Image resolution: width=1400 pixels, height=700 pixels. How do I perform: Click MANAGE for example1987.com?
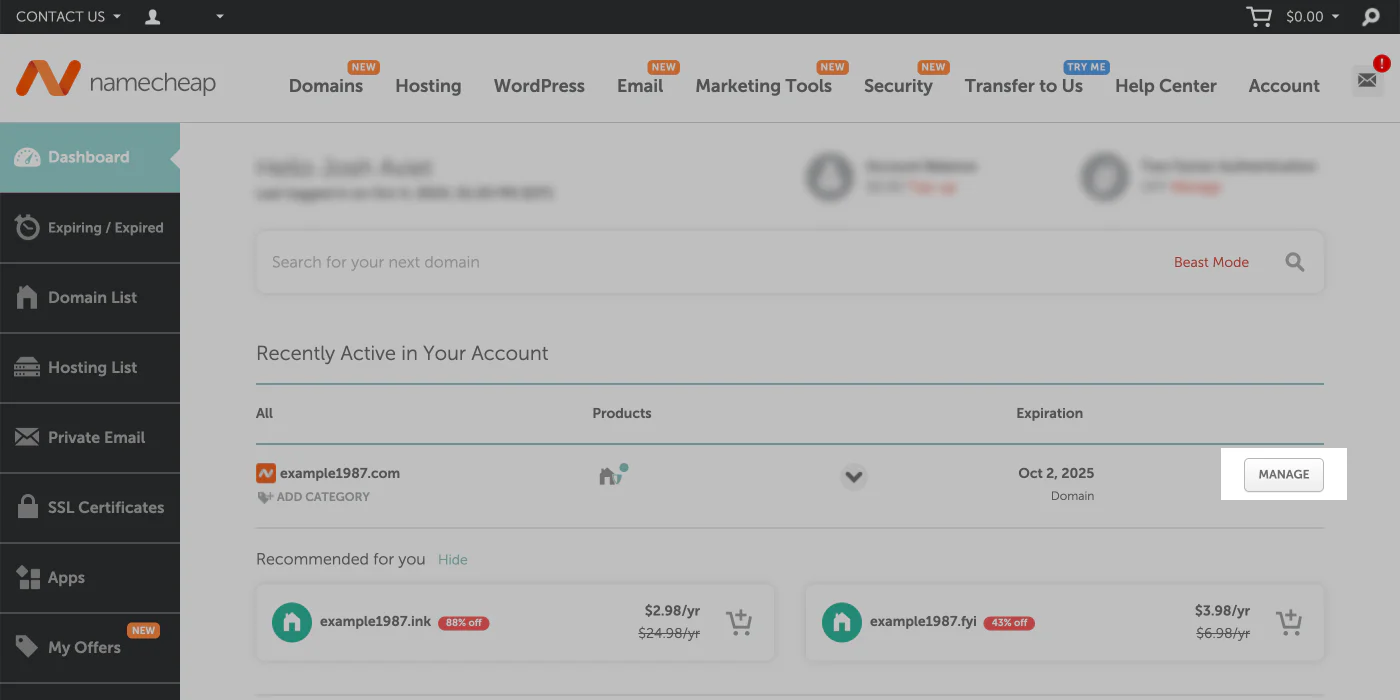coord(1283,475)
